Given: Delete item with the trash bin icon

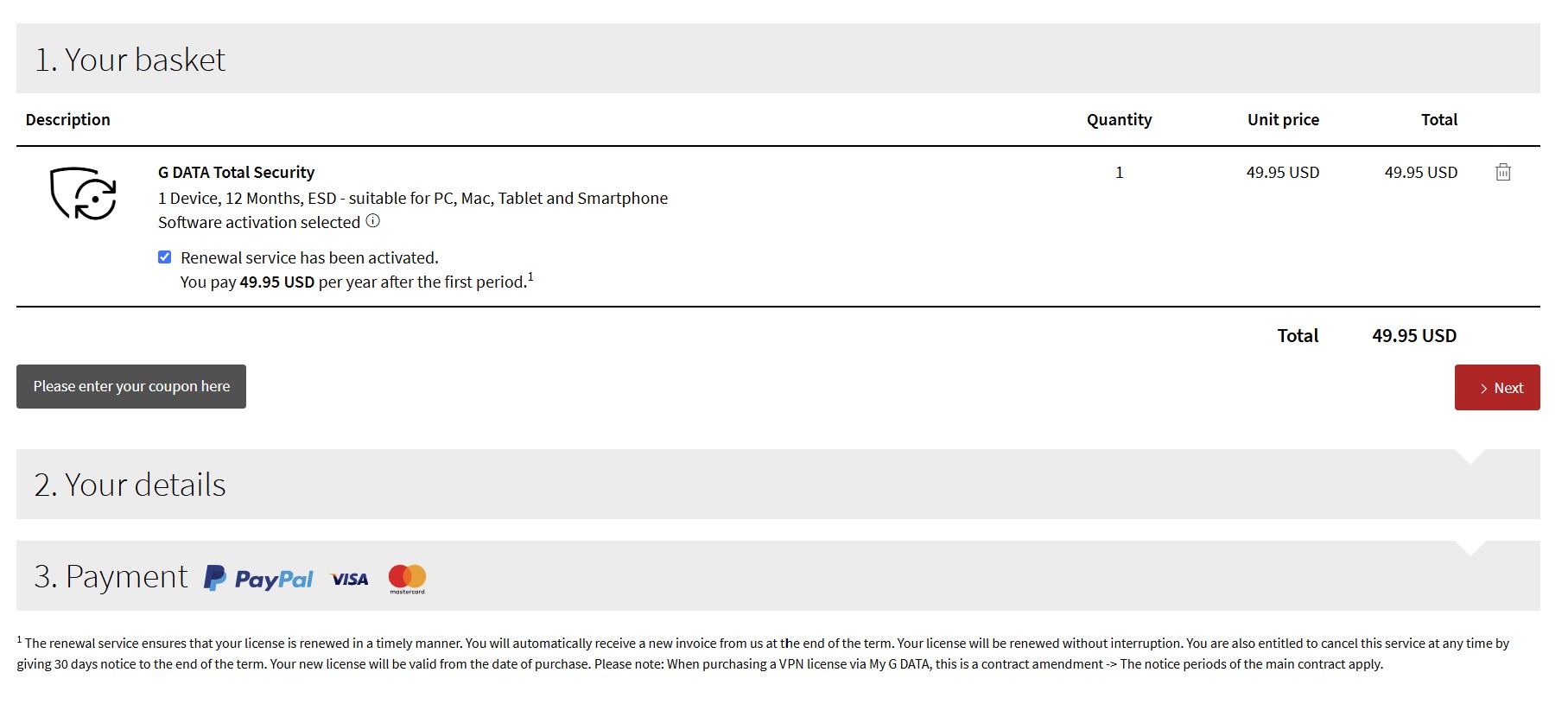Looking at the screenshot, I should (1503, 172).
